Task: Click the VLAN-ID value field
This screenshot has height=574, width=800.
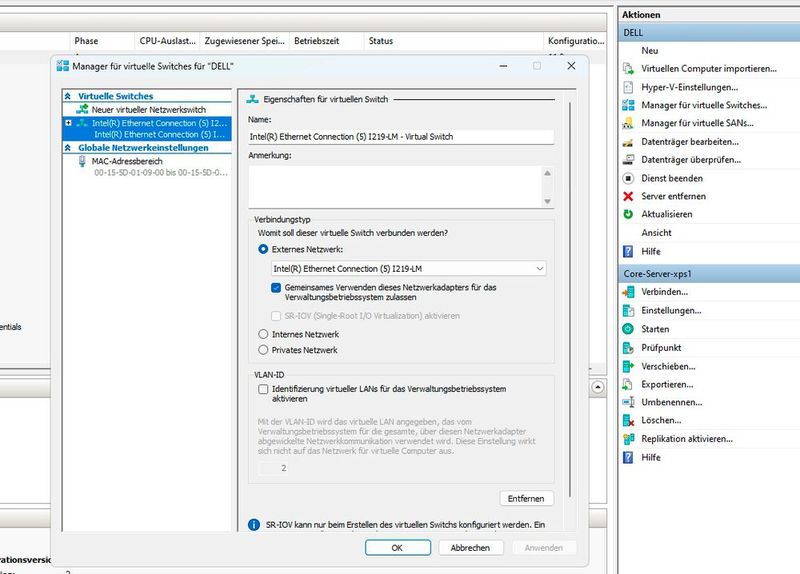Action: pos(275,468)
